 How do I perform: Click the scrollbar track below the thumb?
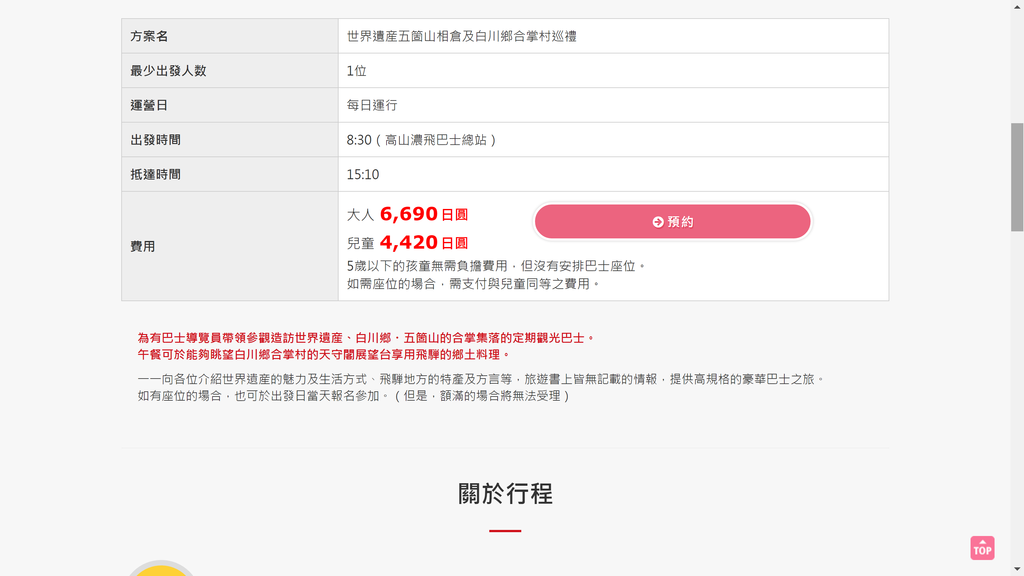click(1017, 398)
